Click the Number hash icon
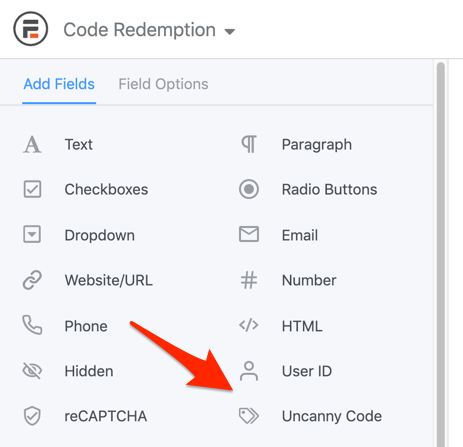The height and width of the screenshot is (447, 463). 249,280
